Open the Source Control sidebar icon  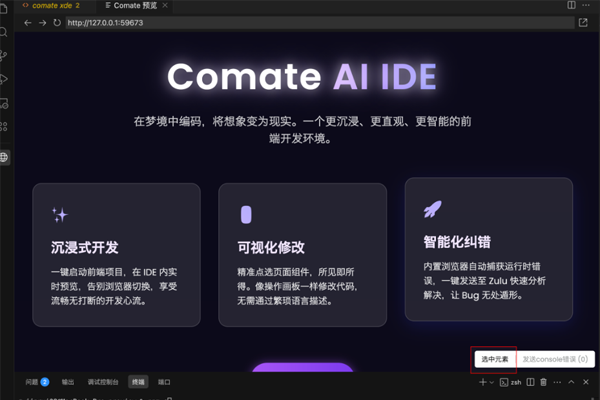click(3, 56)
